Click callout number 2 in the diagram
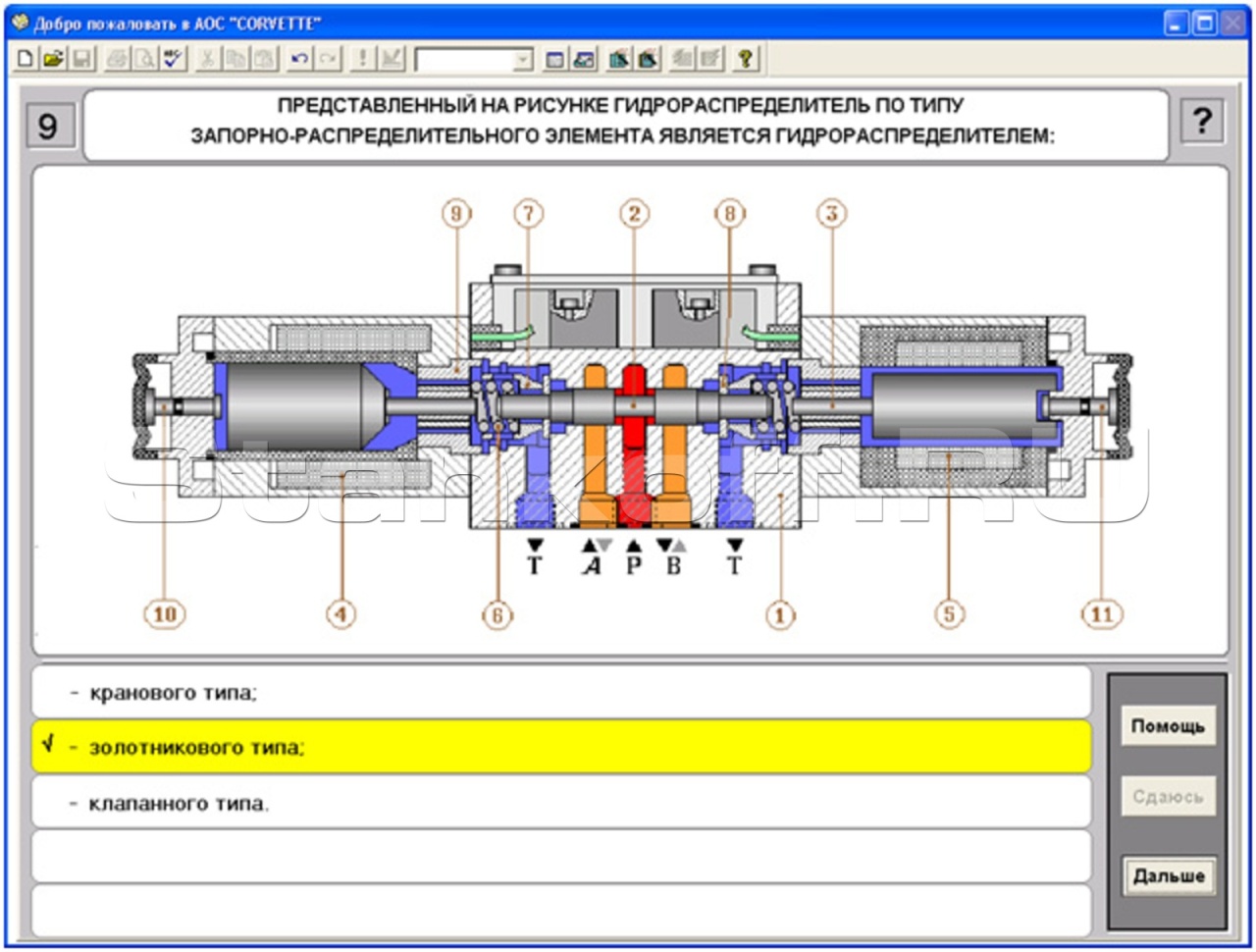 coord(634,214)
